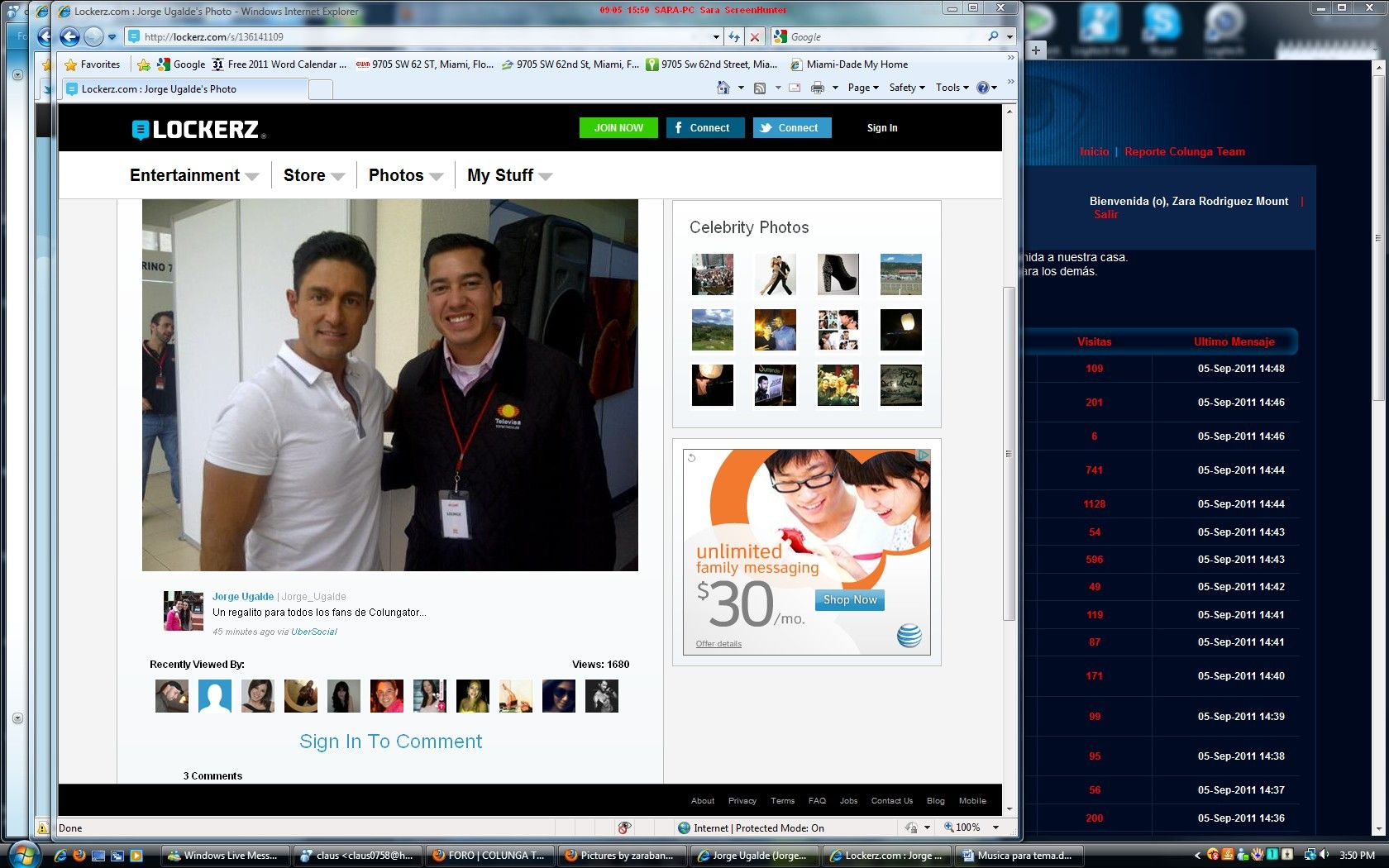Viewport: 1389px width, 868px height.
Task: Click the green JOIN NOW button
Action: [x=618, y=128]
